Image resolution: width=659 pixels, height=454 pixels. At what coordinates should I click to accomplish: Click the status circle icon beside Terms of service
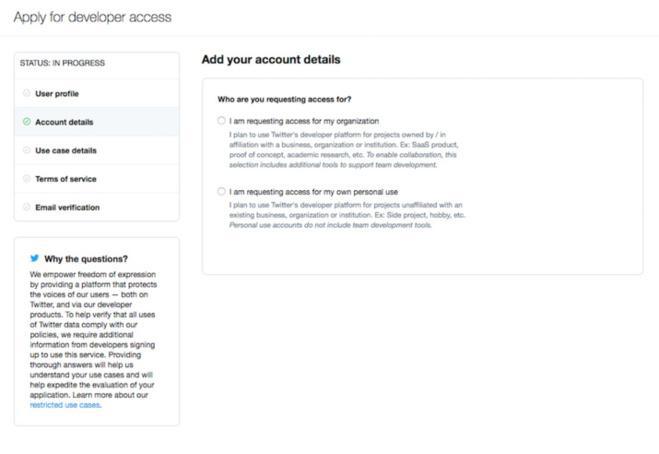click(x=26, y=178)
